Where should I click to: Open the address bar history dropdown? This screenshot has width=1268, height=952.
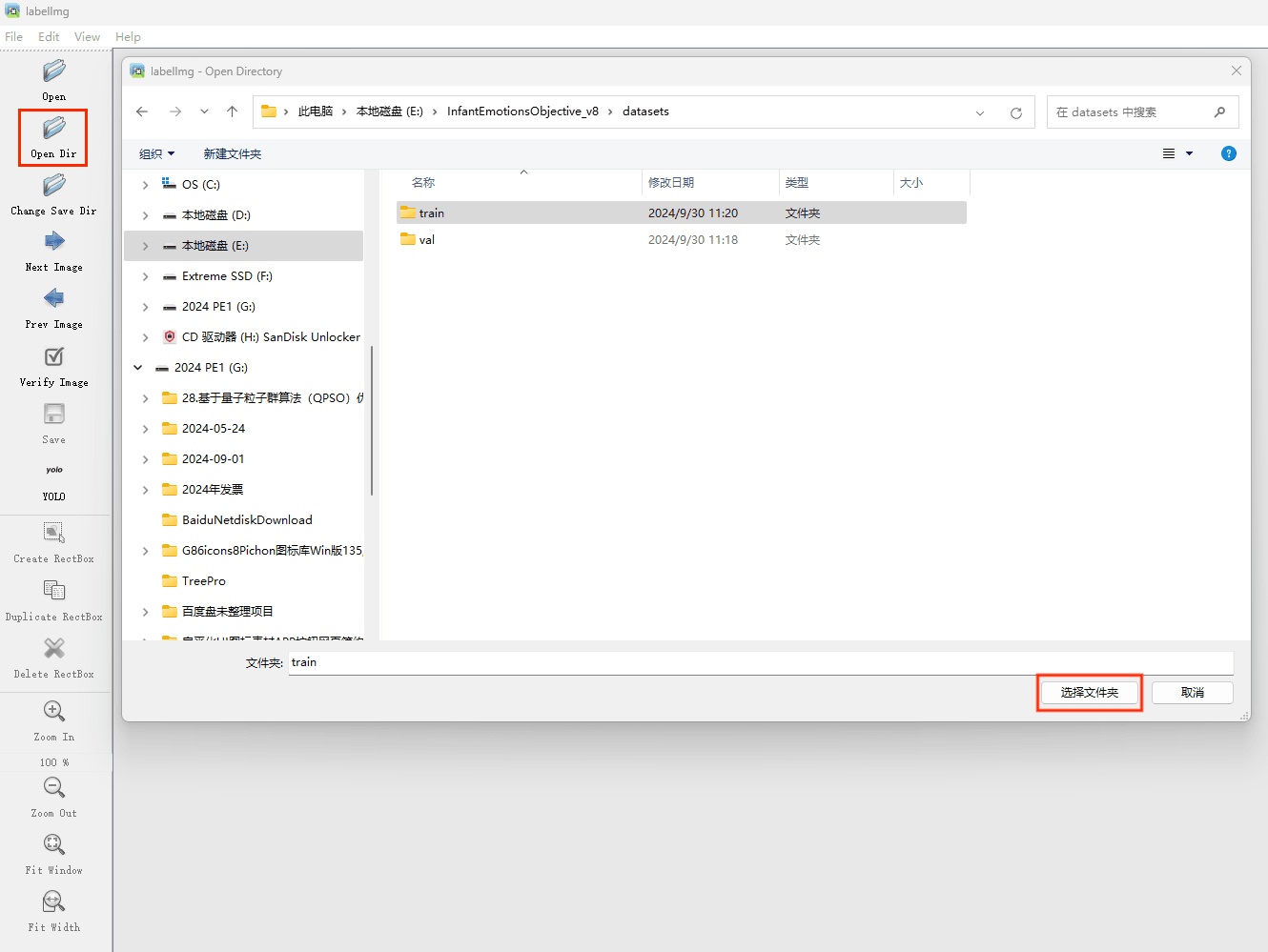tap(980, 112)
